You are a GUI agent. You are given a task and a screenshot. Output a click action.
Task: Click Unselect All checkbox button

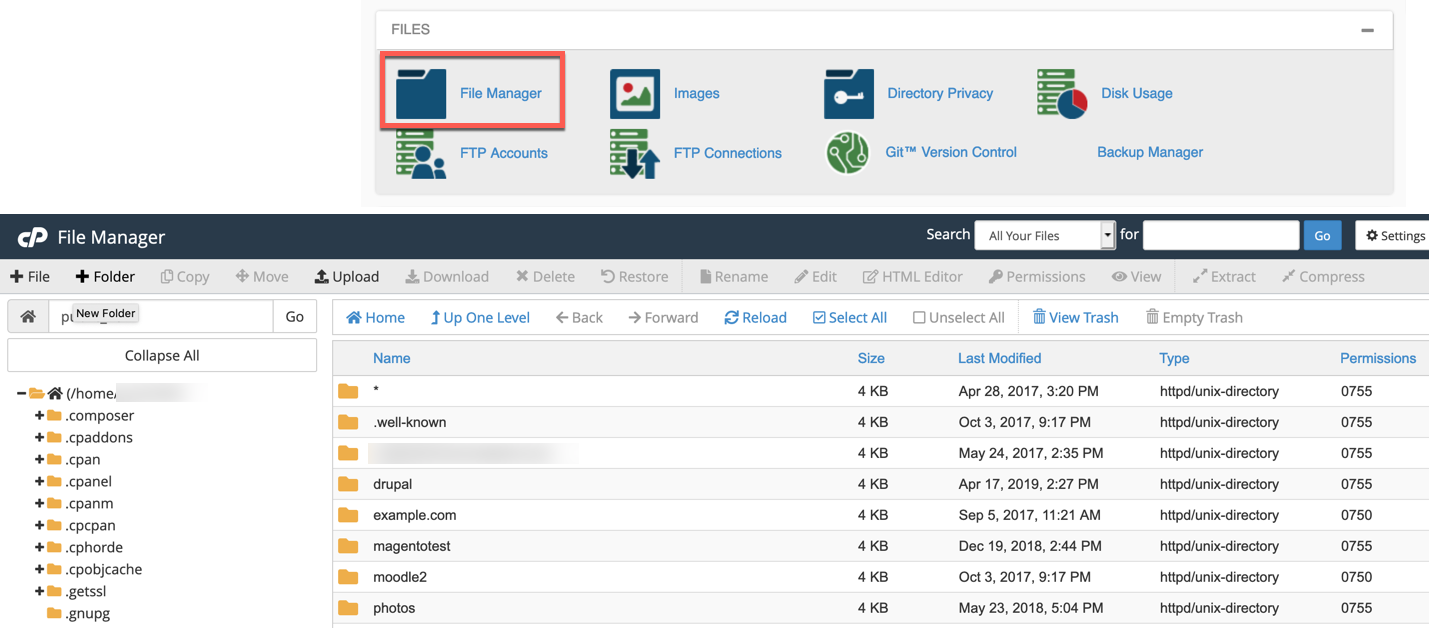tap(958, 318)
